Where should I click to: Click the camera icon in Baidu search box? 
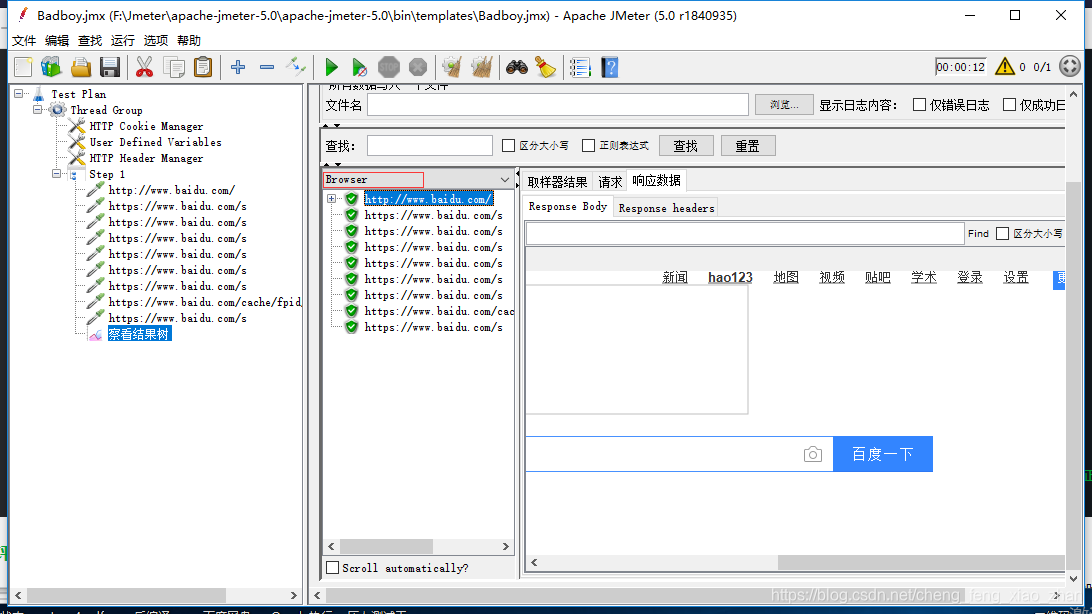point(813,455)
